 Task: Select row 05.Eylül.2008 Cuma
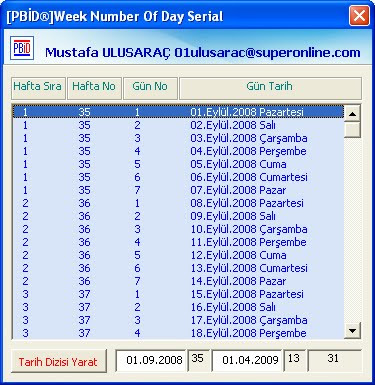(x=178, y=164)
